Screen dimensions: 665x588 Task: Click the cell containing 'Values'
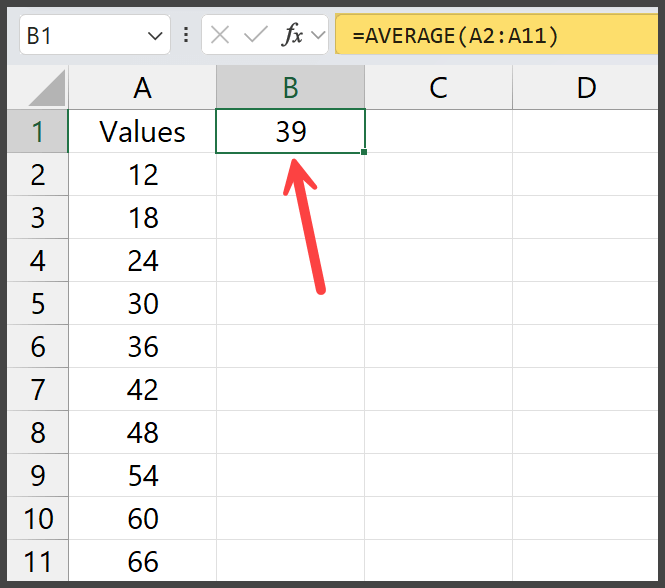tap(142, 131)
